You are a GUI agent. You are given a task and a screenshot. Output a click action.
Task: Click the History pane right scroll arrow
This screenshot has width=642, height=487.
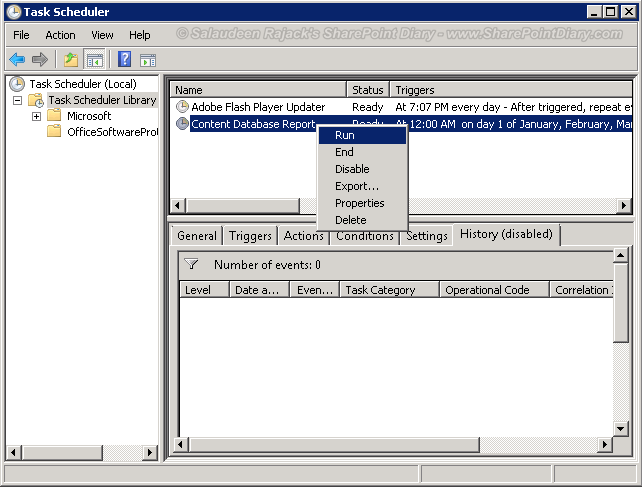[605, 444]
